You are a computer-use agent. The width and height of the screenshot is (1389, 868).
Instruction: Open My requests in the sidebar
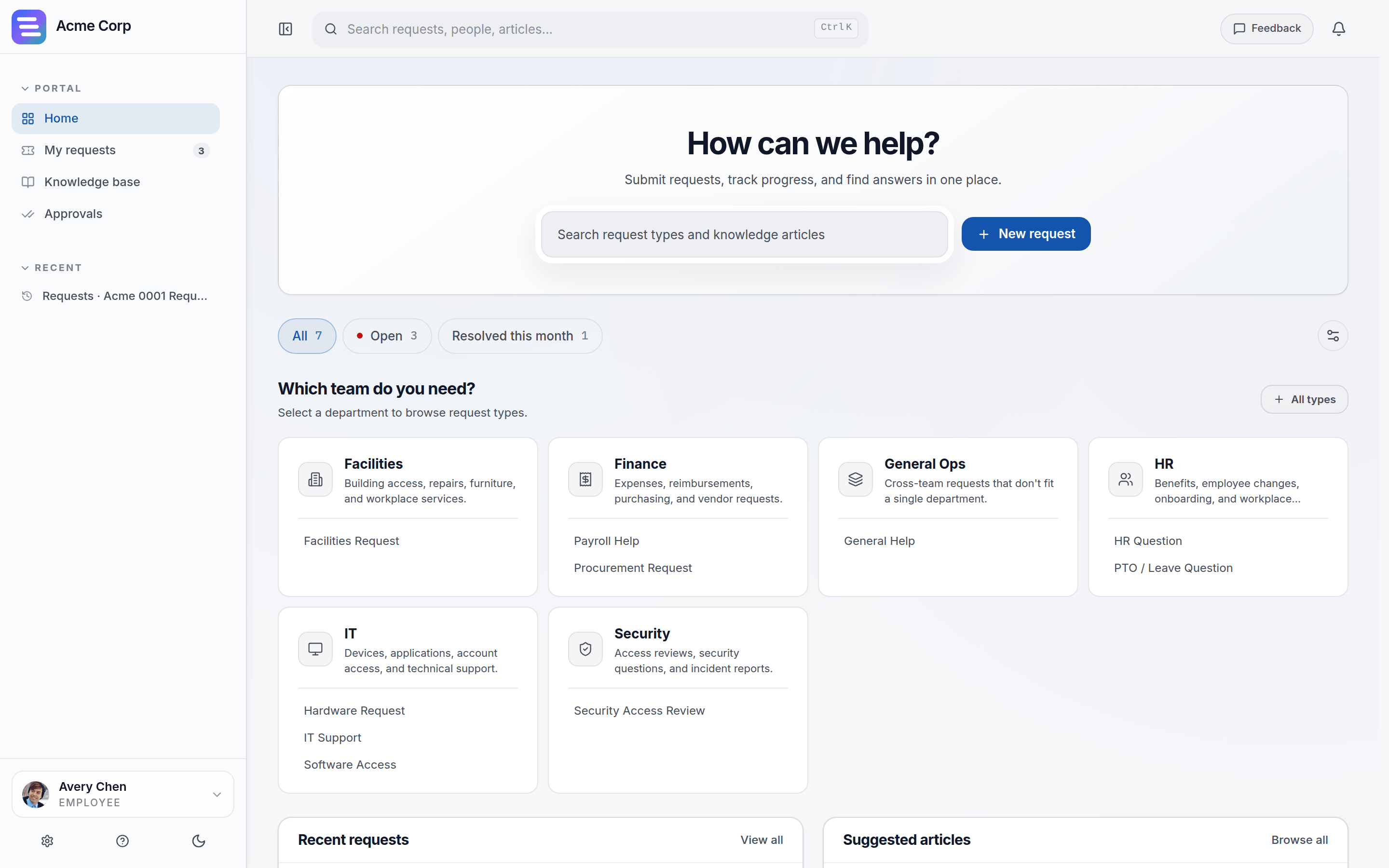pyautogui.click(x=115, y=150)
